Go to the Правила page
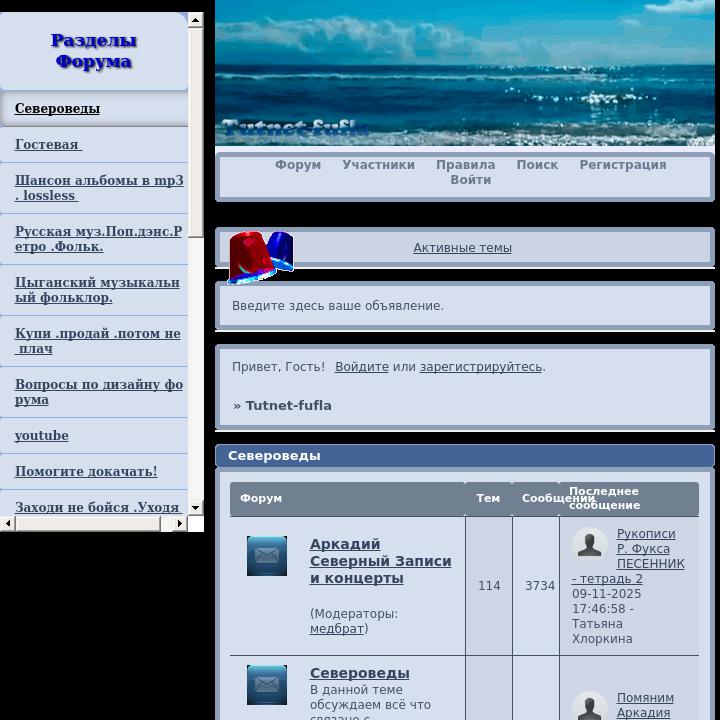720x720 pixels. tap(465, 165)
